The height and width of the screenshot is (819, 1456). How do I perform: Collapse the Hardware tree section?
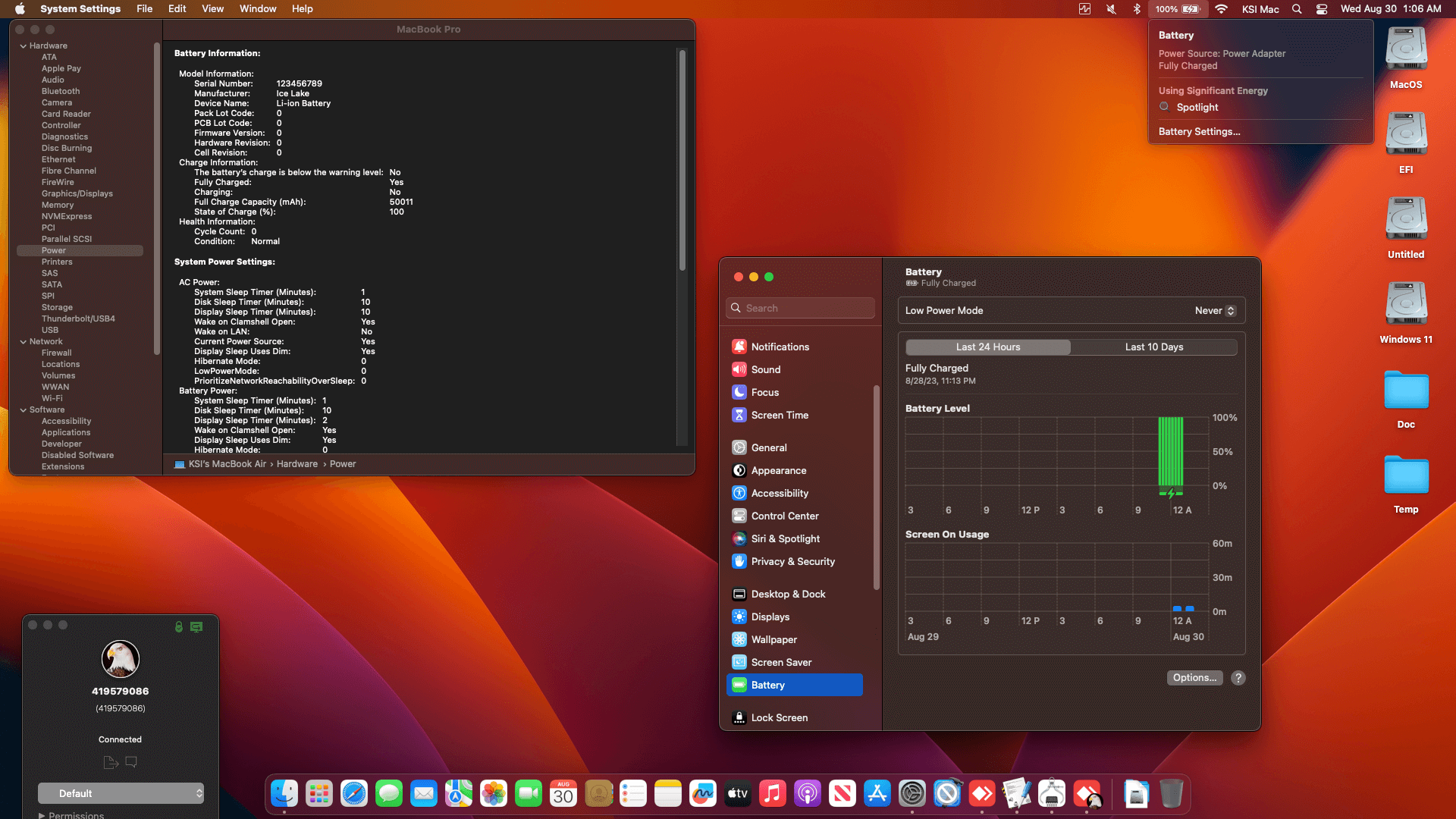pos(24,45)
